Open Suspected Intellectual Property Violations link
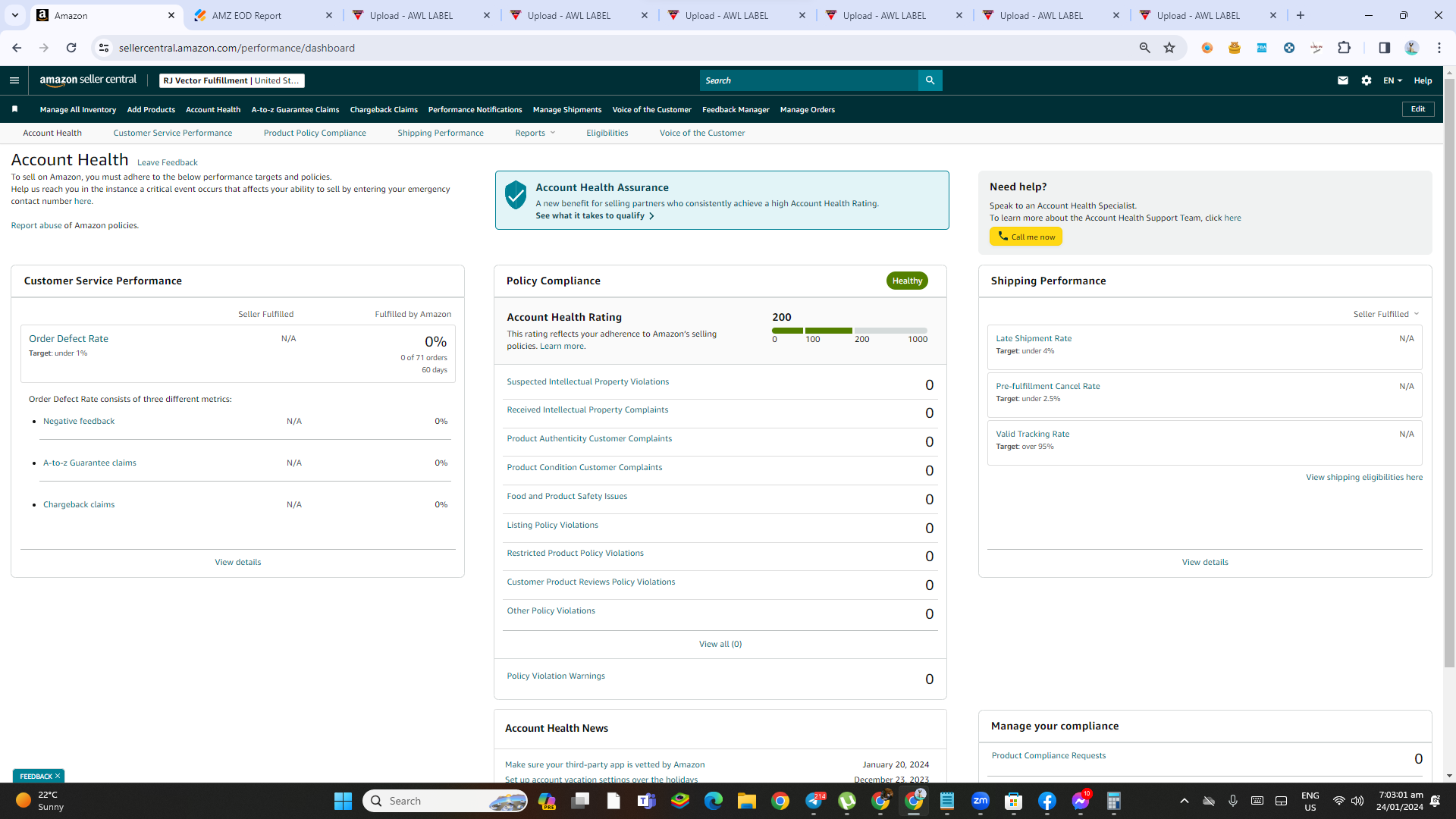The height and width of the screenshot is (819, 1456). (588, 381)
